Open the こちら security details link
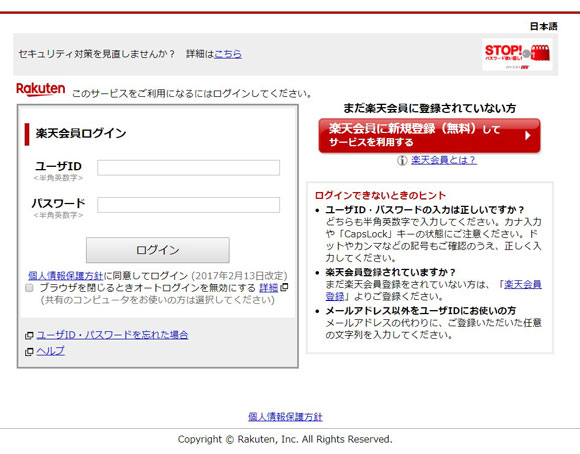 point(228,54)
